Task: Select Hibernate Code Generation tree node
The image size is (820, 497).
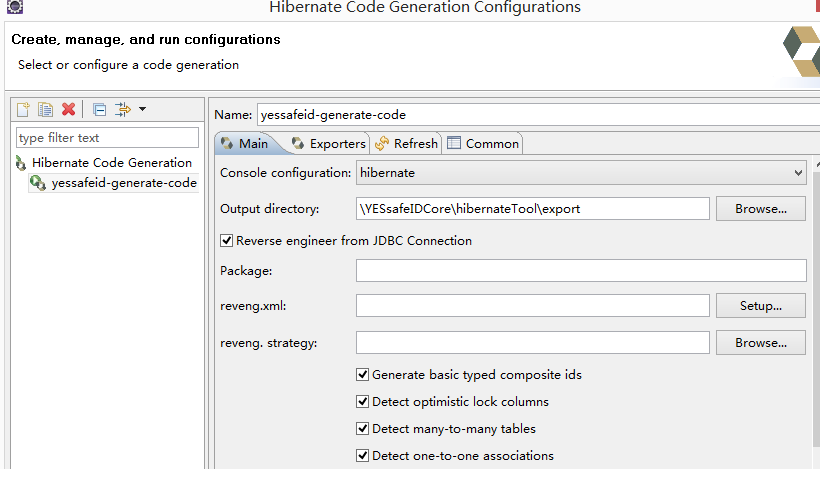Action: (111, 163)
